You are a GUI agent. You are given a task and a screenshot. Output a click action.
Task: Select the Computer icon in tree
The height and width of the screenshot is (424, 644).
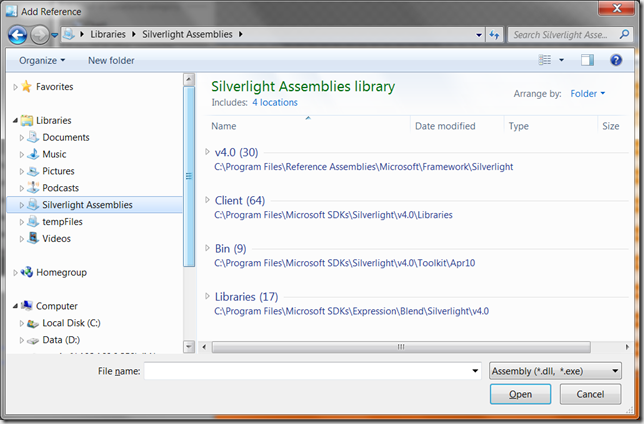click(27, 306)
